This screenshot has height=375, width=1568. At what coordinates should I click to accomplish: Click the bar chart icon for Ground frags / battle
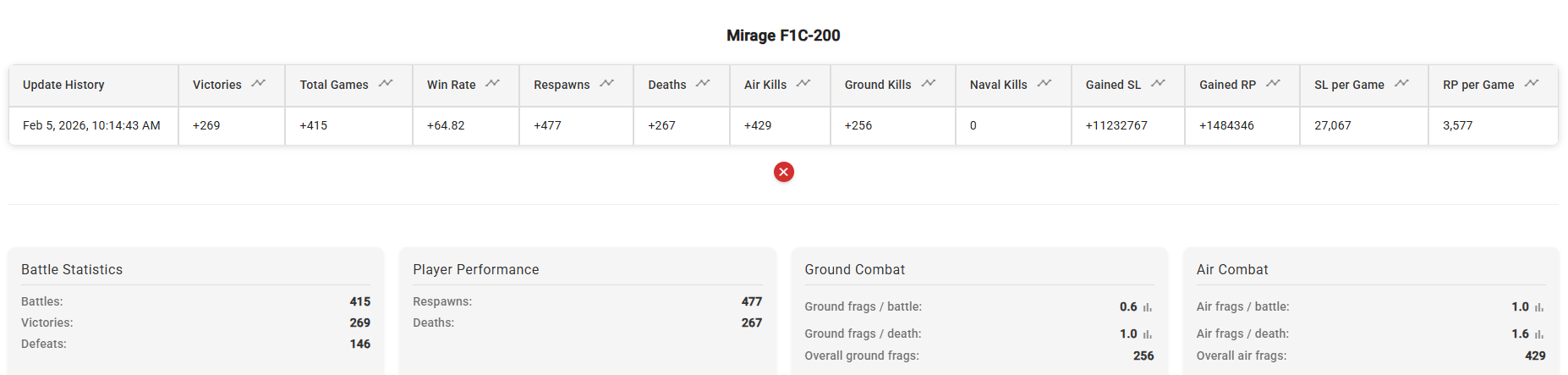[x=1148, y=307]
